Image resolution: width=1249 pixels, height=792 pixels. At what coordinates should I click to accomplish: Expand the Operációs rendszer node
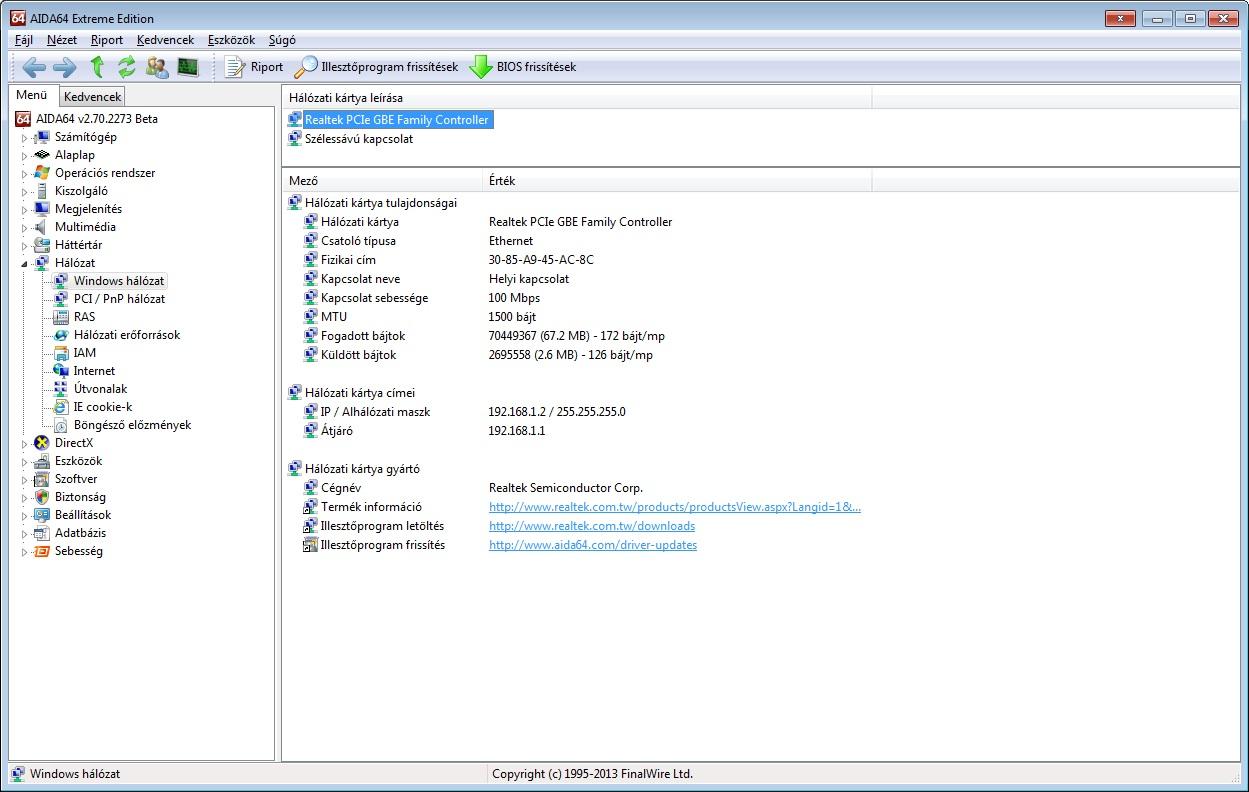pos(25,174)
